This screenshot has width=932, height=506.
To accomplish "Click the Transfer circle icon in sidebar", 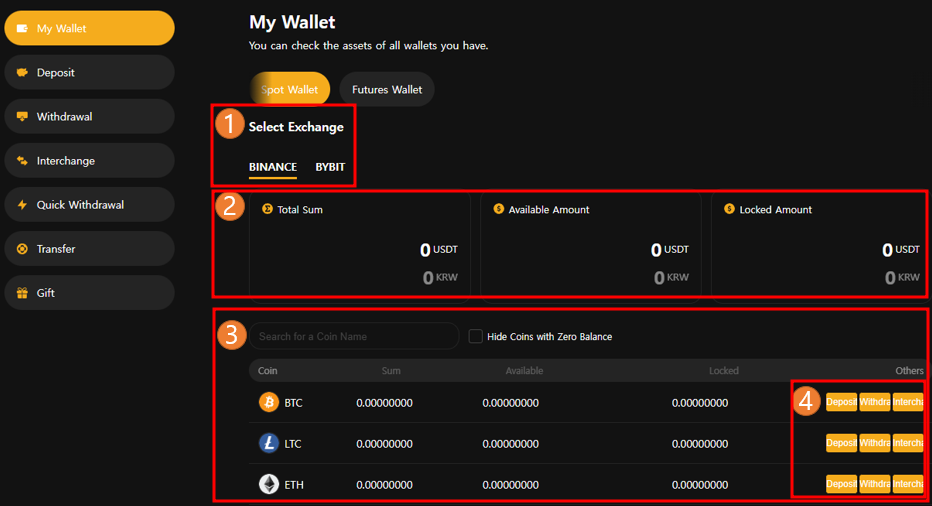I will (x=23, y=249).
